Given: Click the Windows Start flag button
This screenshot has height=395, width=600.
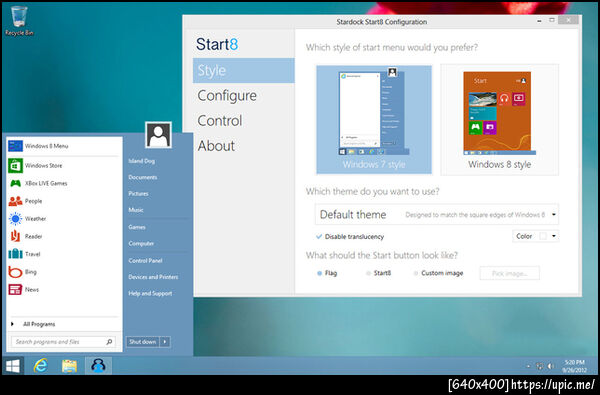Looking at the screenshot, I should click(x=13, y=366).
